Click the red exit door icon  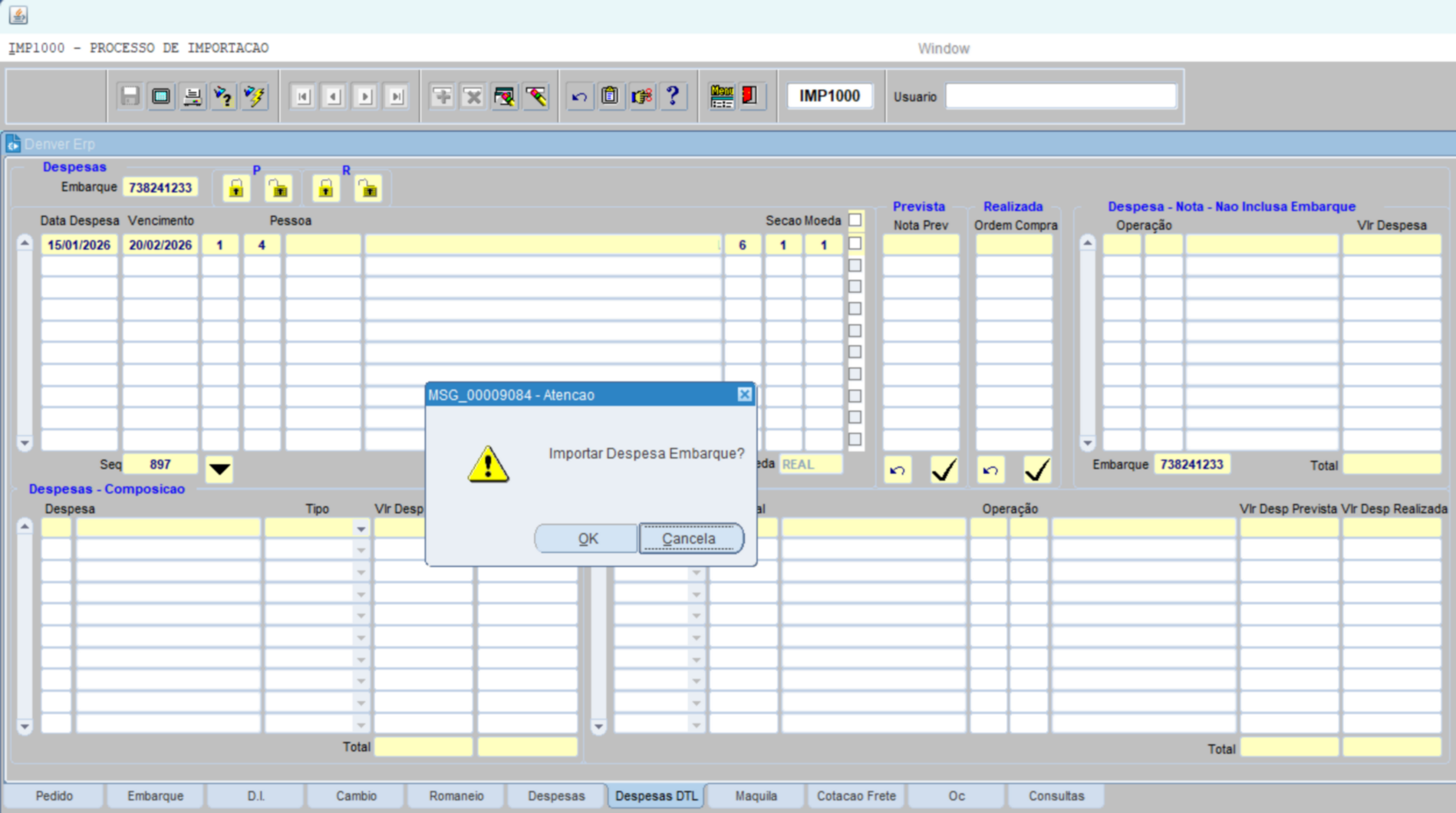750,97
